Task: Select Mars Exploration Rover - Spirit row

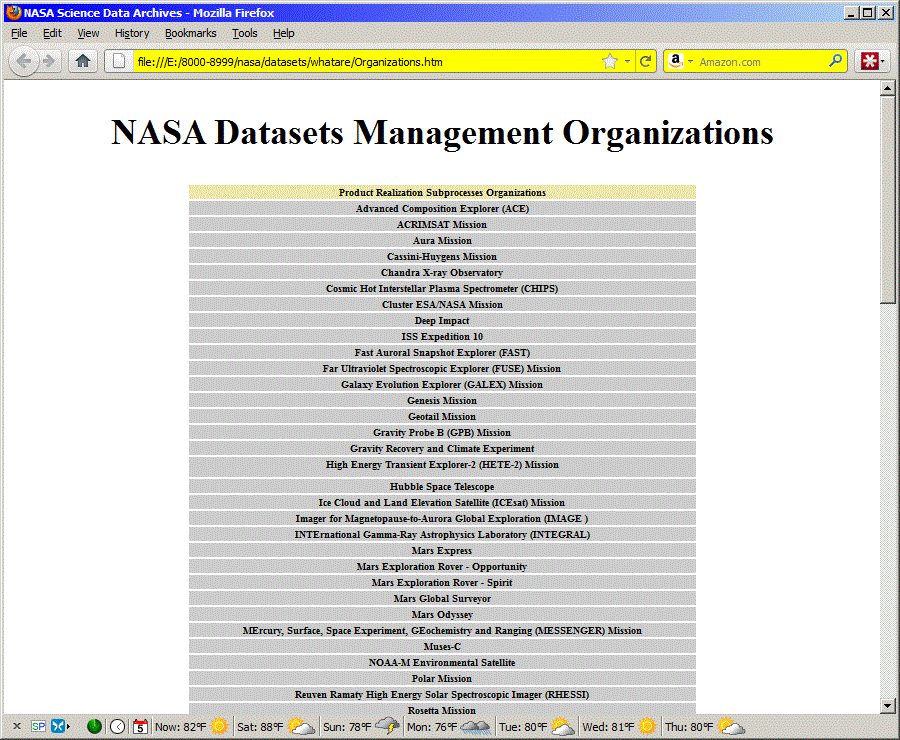Action: 442,583
